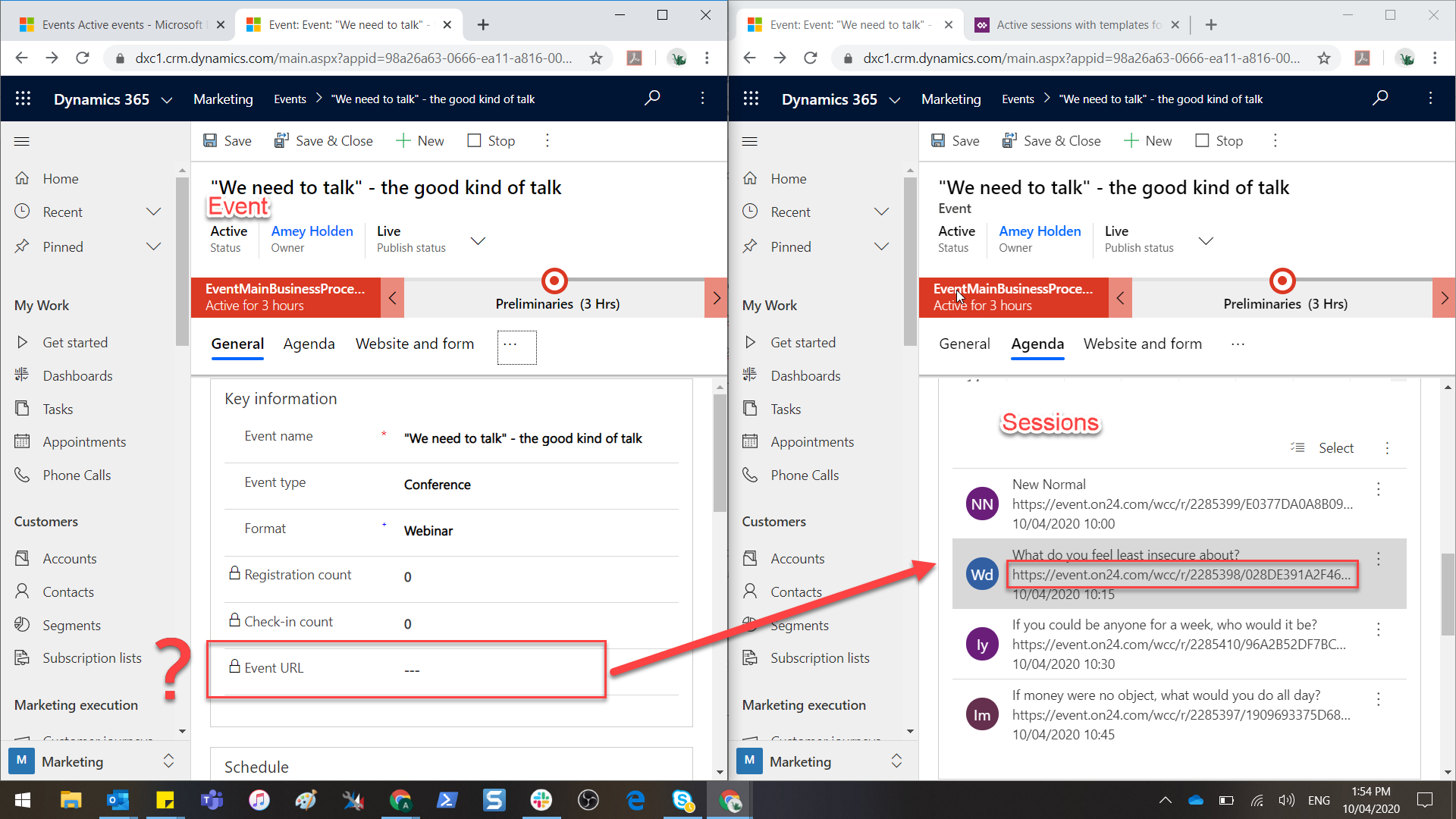
Task: Click the search magnifier in right Dynamics header
Action: coord(1380,99)
